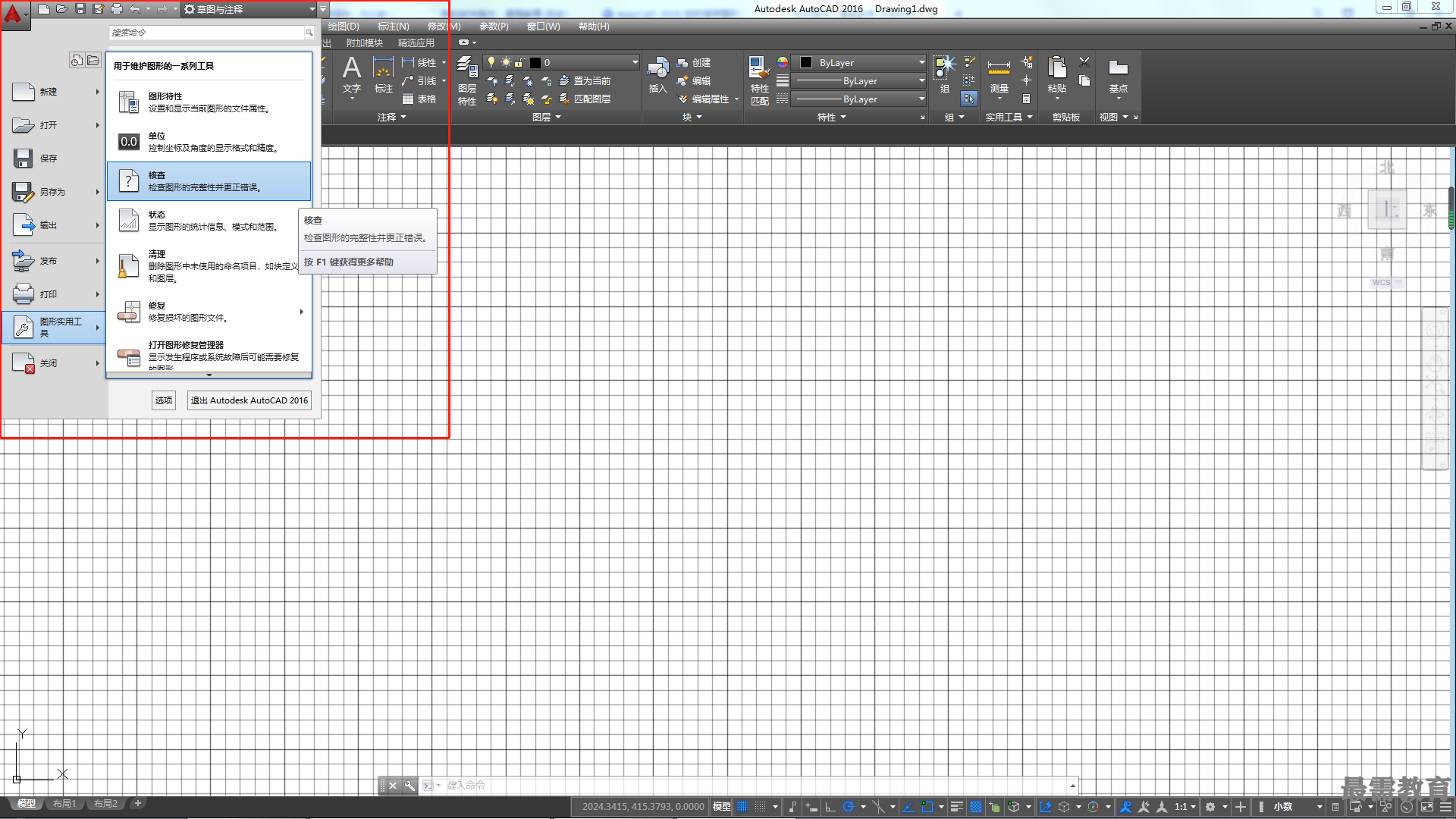Open Window (窗口) menu in menu bar
Viewport: 1456px width, 819px height.
click(543, 27)
